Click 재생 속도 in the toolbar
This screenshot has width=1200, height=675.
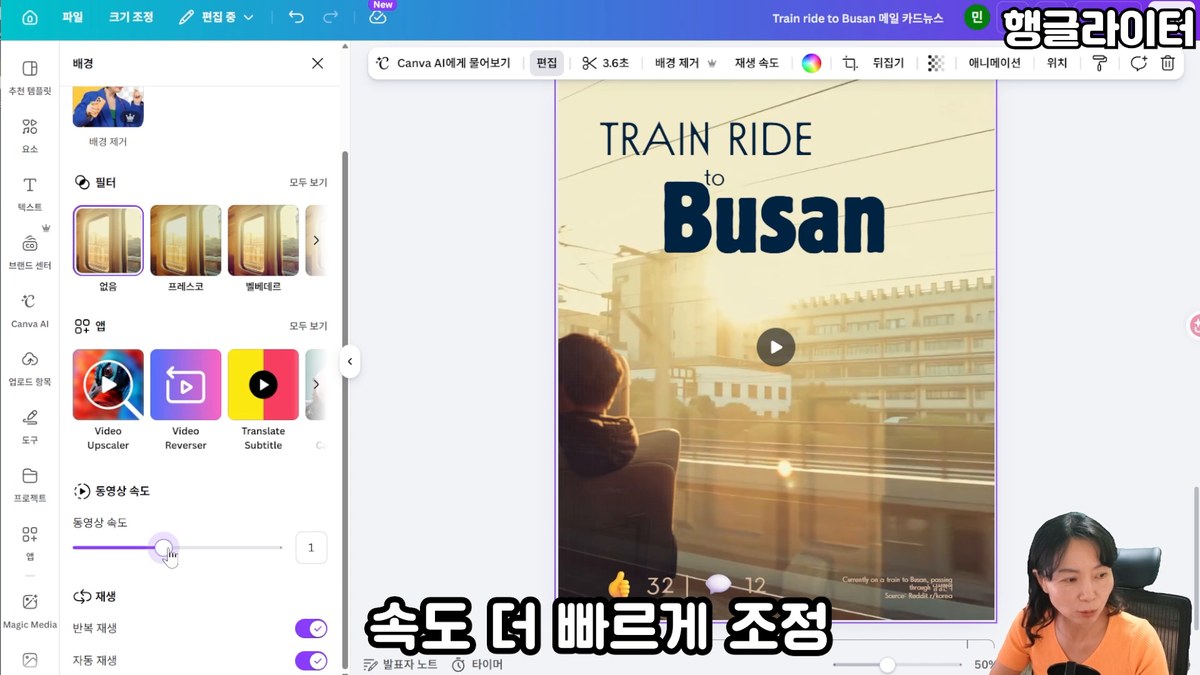[x=756, y=63]
